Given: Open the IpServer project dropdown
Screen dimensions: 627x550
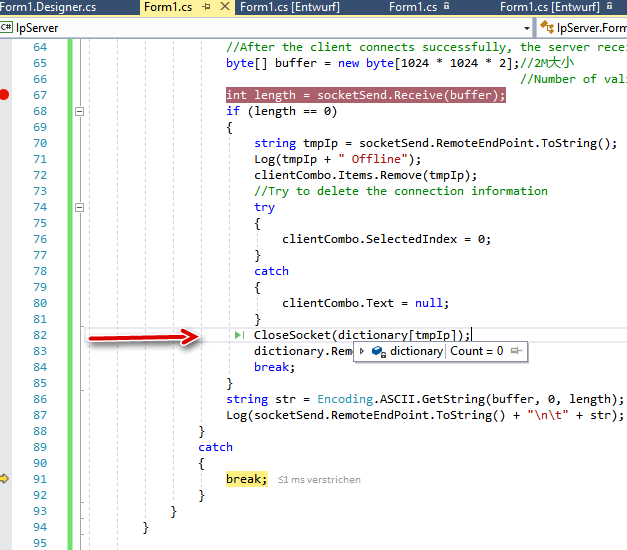Looking at the screenshot, I should point(527,28).
